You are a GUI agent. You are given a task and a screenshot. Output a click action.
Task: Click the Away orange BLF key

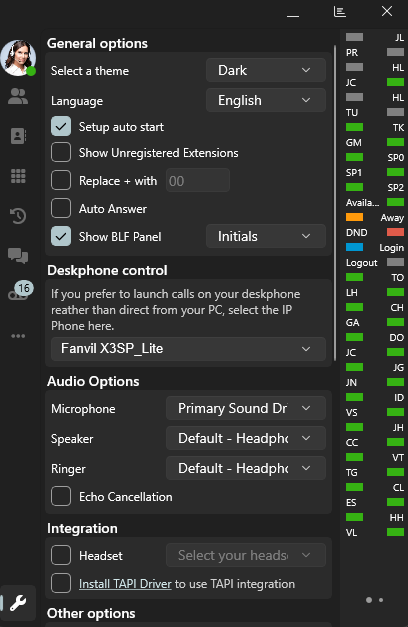click(375, 218)
